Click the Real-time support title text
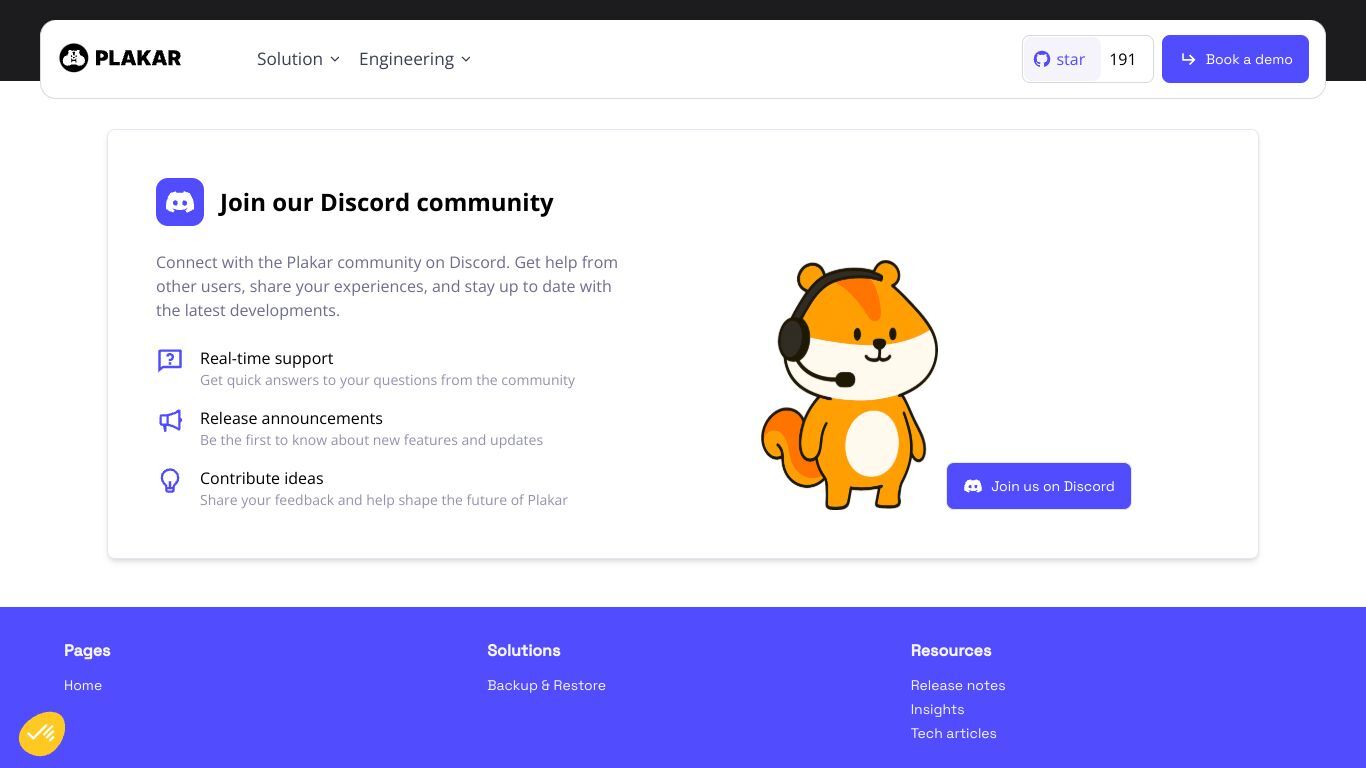 266,358
